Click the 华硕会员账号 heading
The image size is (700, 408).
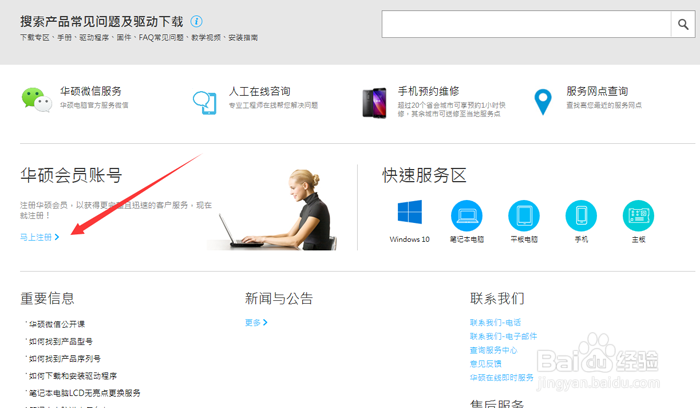[x=71, y=175]
